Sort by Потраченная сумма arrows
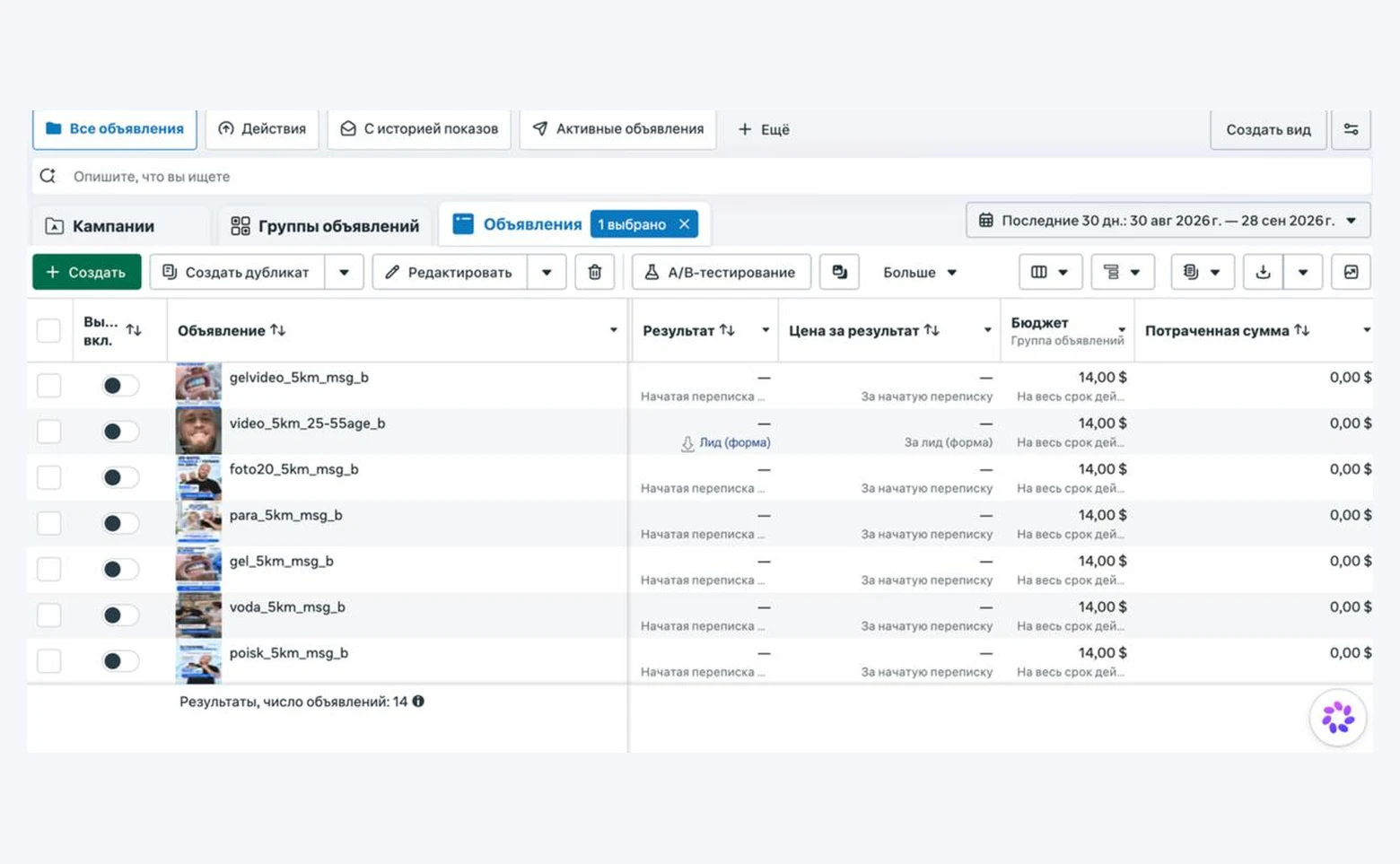This screenshot has width=1400, height=864. click(x=1301, y=330)
